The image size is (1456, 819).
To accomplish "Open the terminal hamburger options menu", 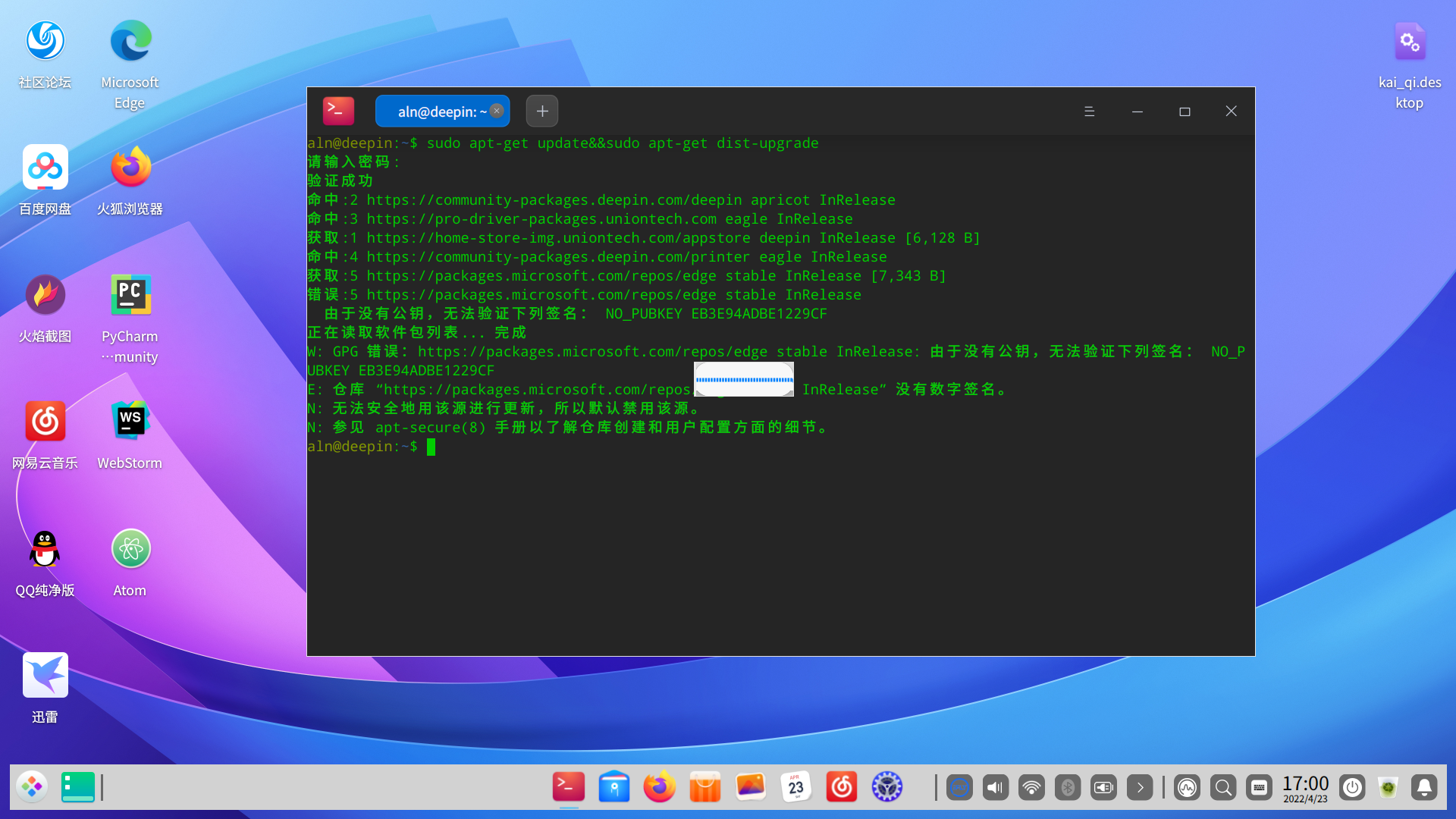I will (1090, 111).
